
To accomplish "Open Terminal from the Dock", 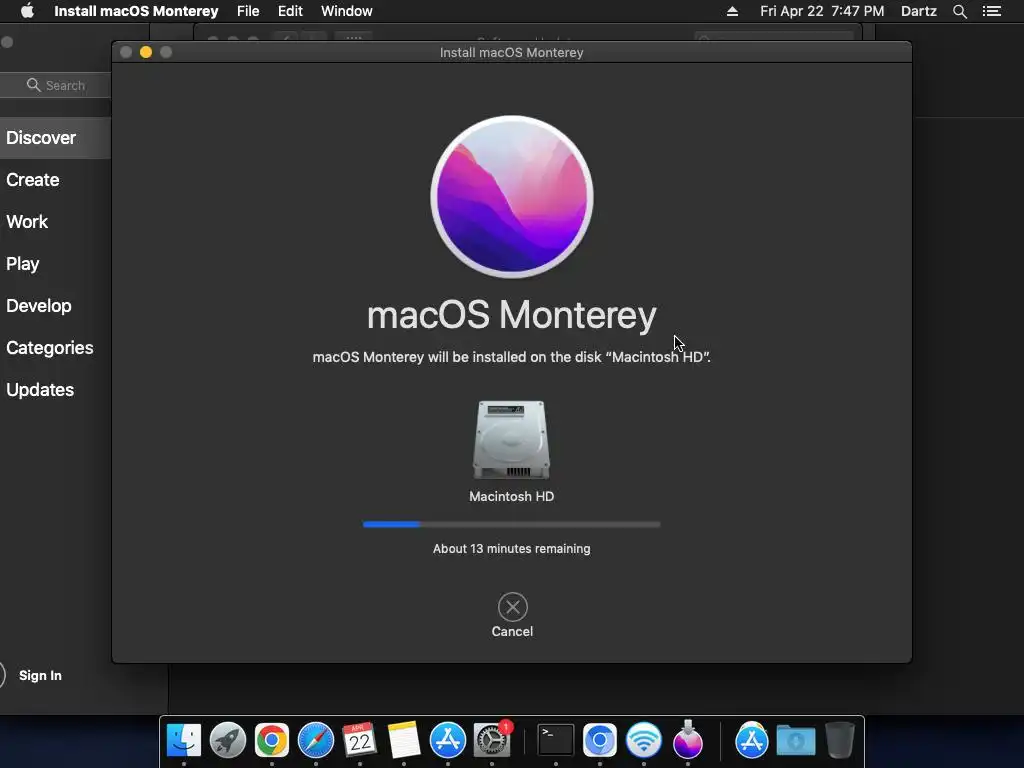I will click(556, 740).
